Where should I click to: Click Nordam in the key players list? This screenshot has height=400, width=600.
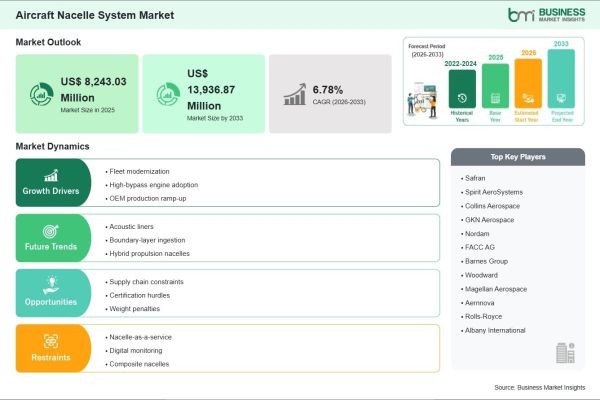click(x=475, y=233)
